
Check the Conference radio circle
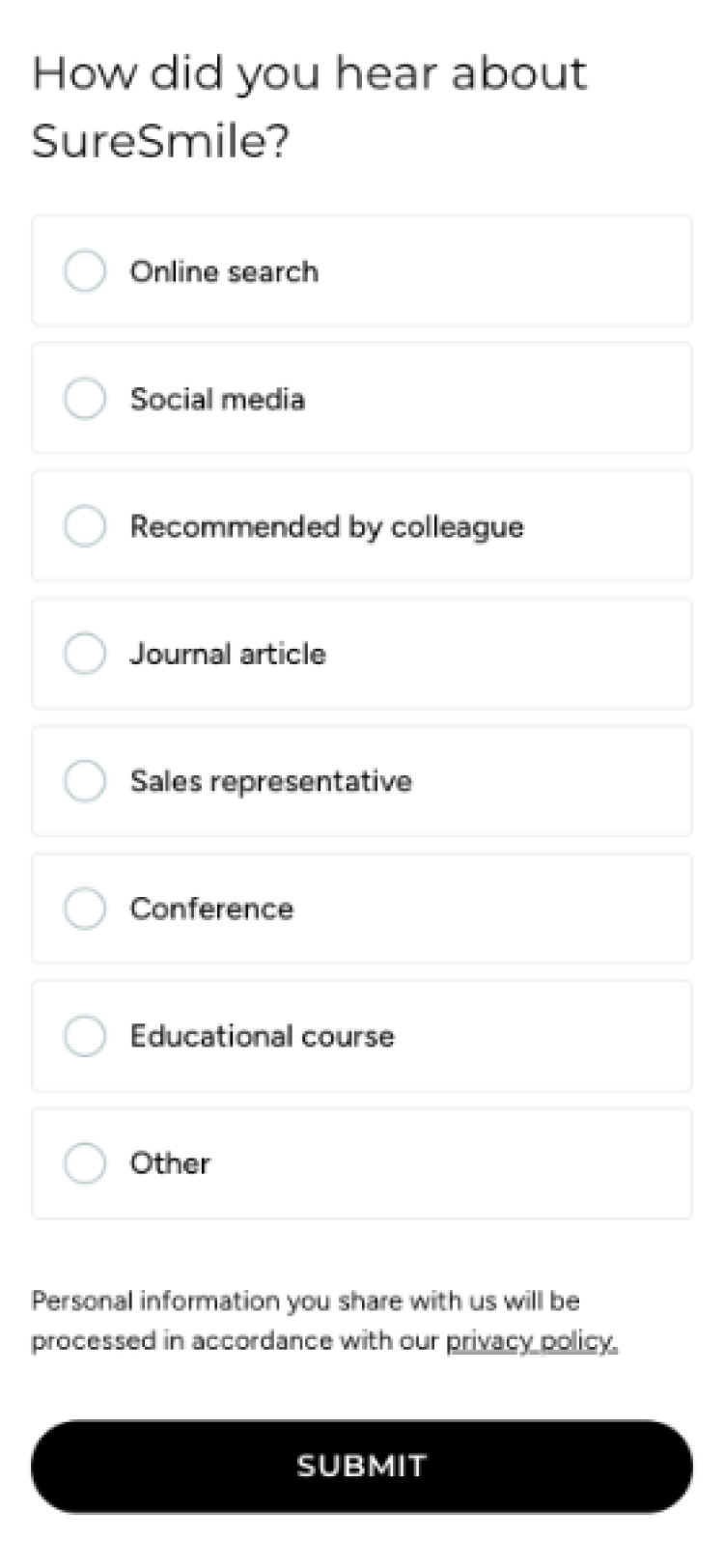(x=85, y=909)
